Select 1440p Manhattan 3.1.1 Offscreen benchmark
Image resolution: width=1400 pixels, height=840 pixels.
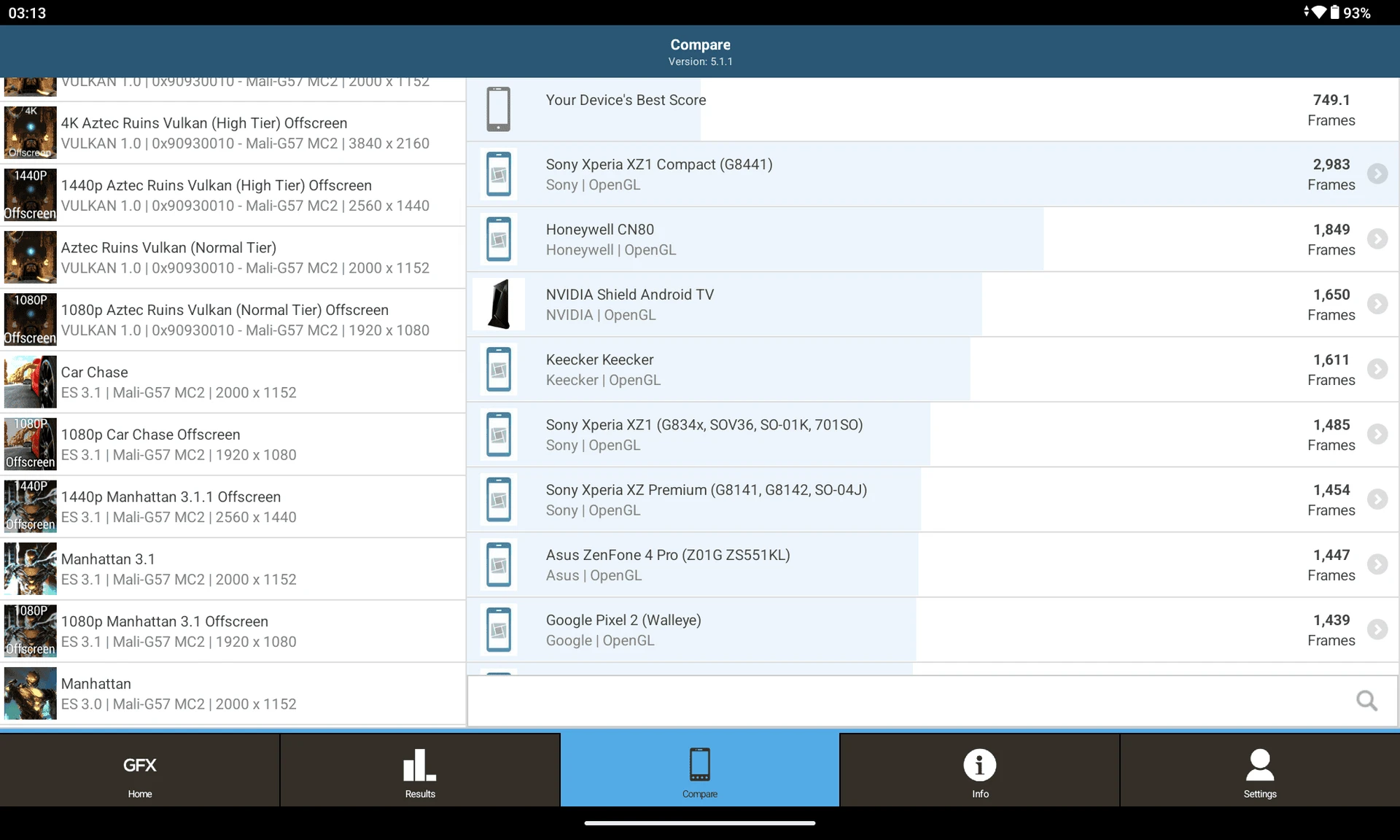(233, 507)
